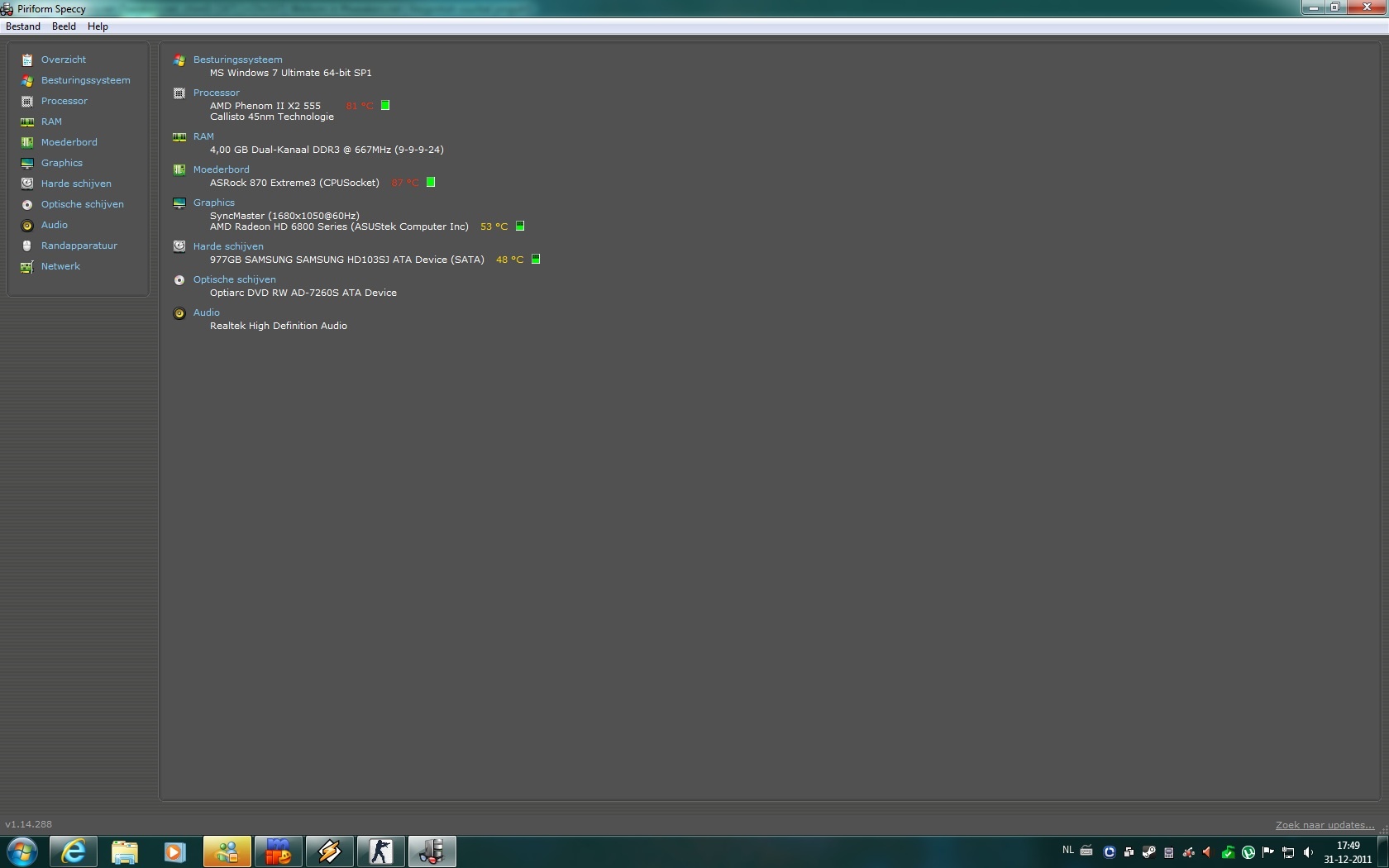Click the Besturingssysteem heading link in summary

coord(238,60)
